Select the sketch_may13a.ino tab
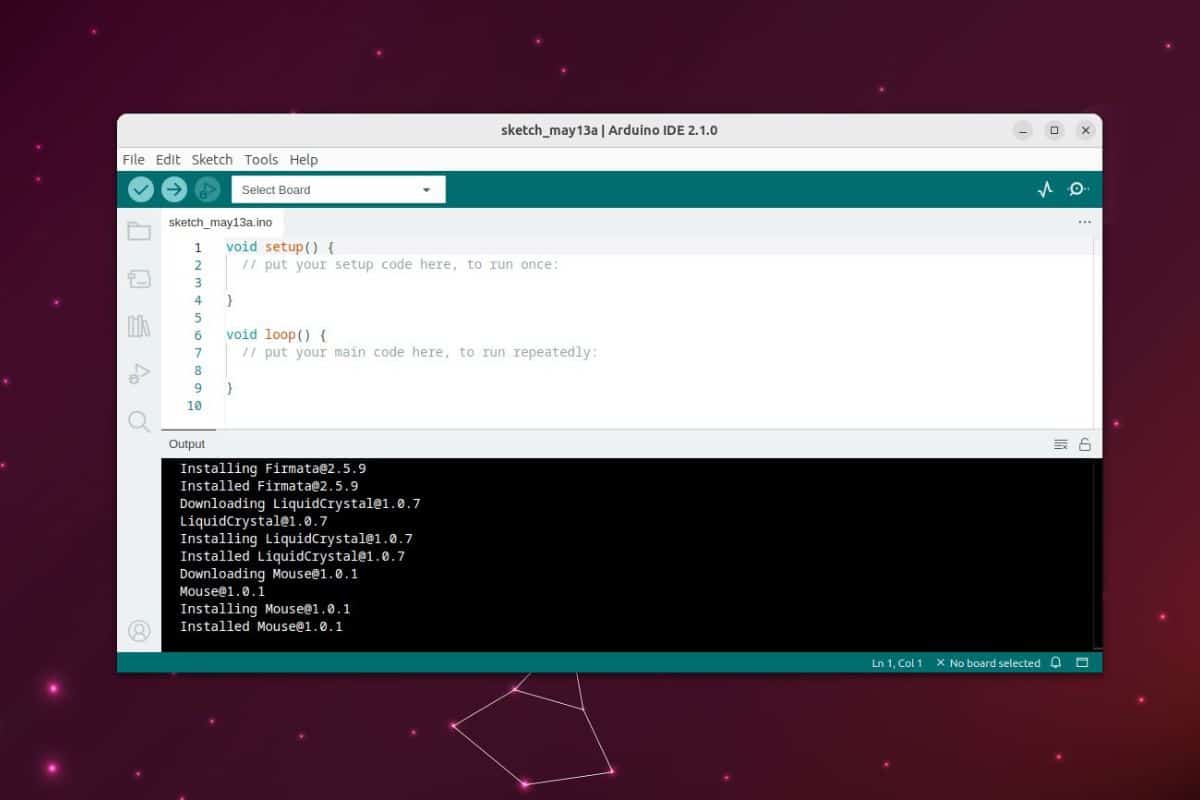The width and height of the screenshot is (1200, 800). point(220,222)
